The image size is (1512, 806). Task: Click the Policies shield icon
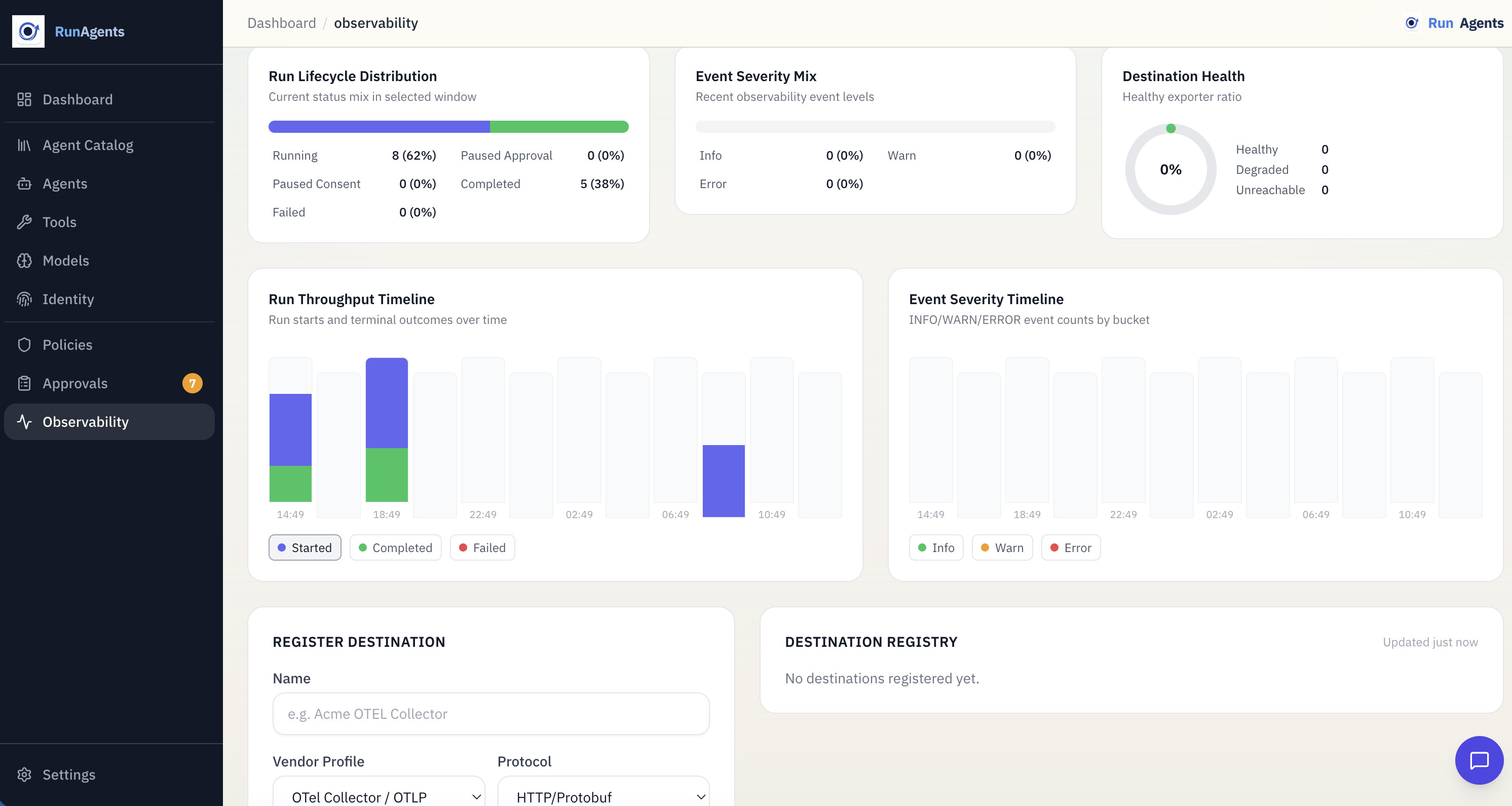click(24, 345)
